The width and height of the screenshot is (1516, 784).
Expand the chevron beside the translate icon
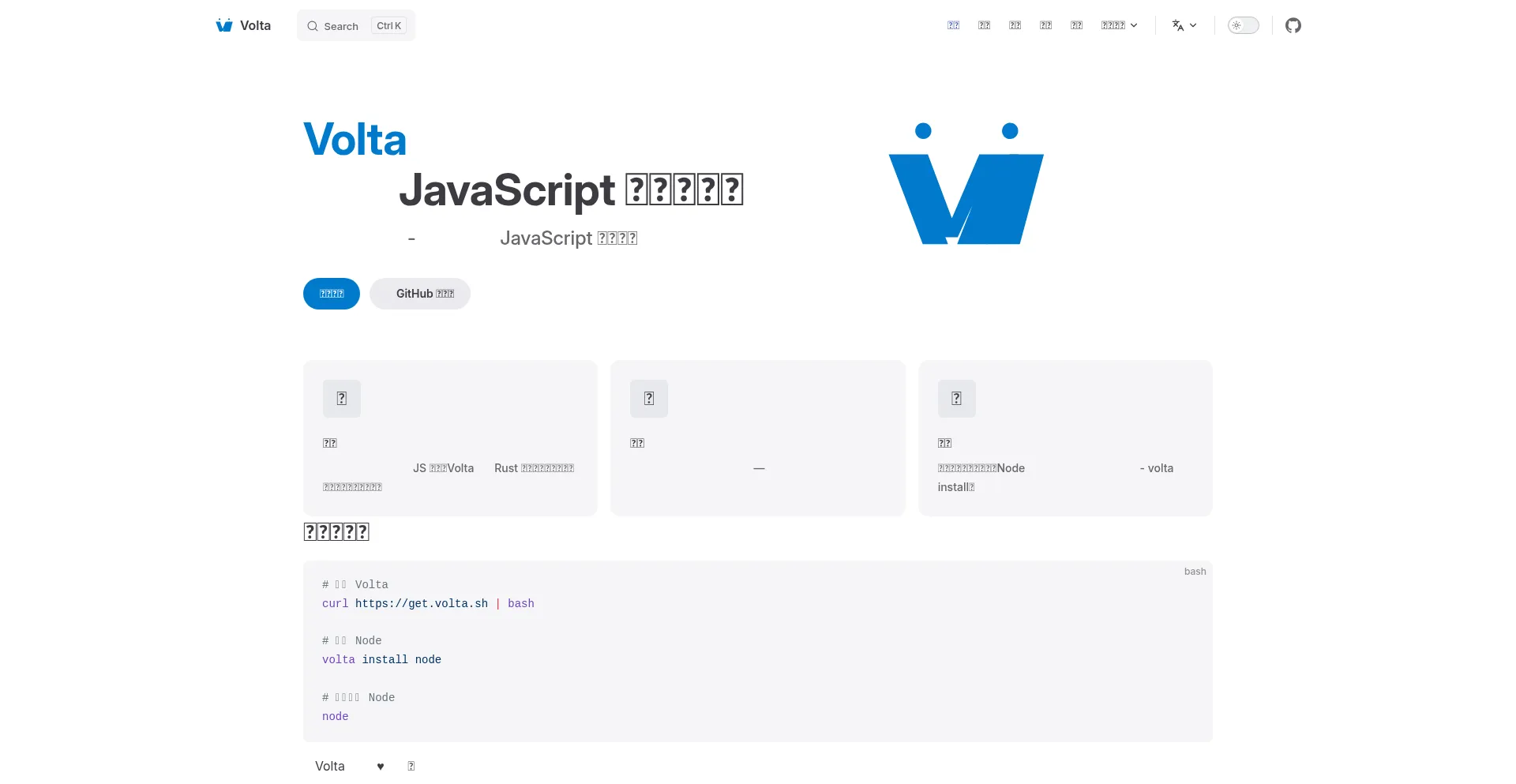1193,25
